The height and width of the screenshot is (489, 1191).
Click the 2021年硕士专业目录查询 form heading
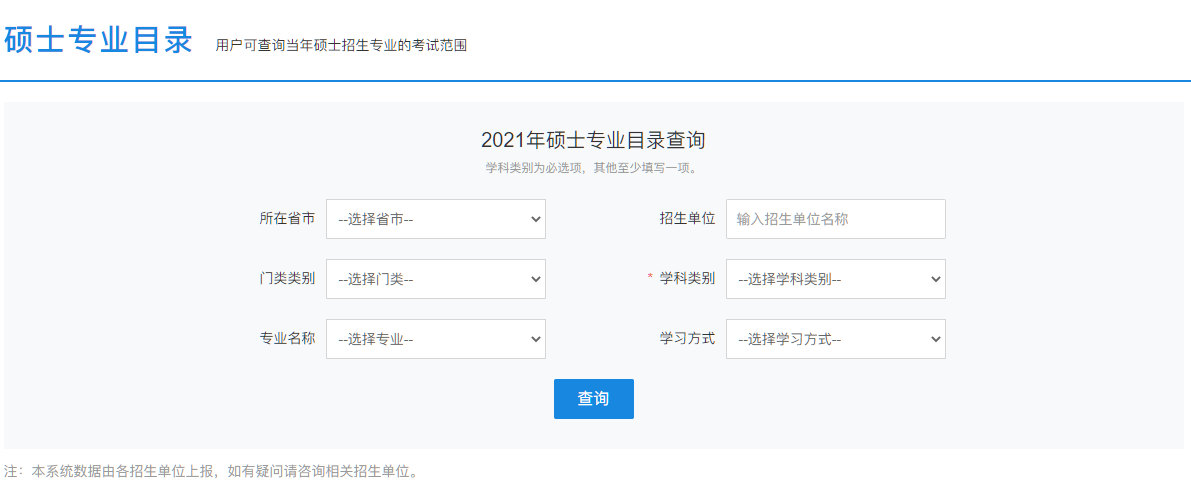594,140
